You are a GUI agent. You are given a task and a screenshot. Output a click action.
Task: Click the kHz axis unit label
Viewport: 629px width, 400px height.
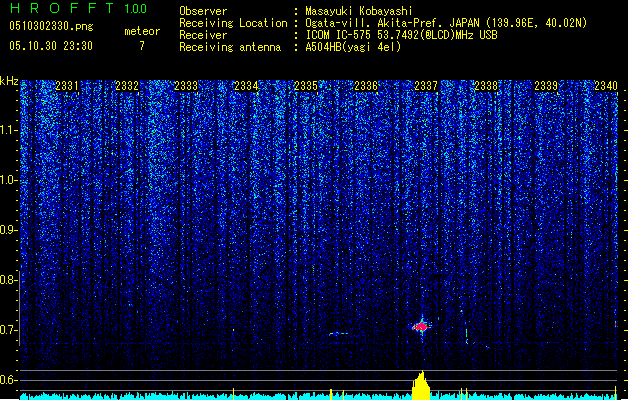tap(9, 81)
